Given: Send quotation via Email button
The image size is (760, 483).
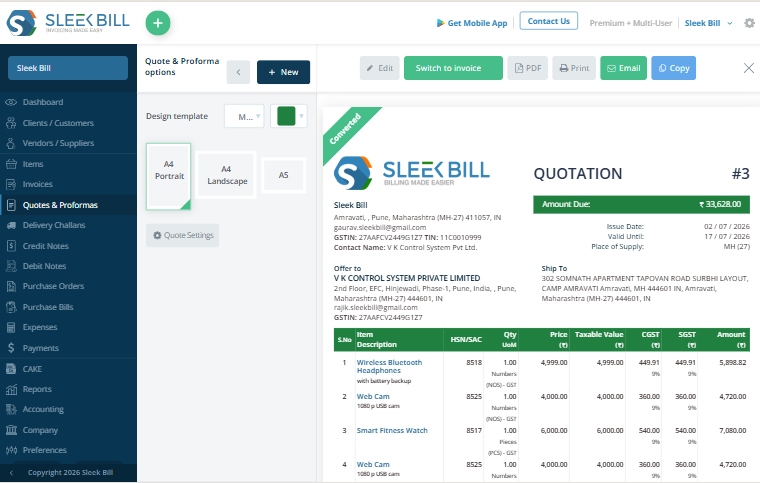Looking at the screenshot, I should pyautogui.click(x=623, y=68).
